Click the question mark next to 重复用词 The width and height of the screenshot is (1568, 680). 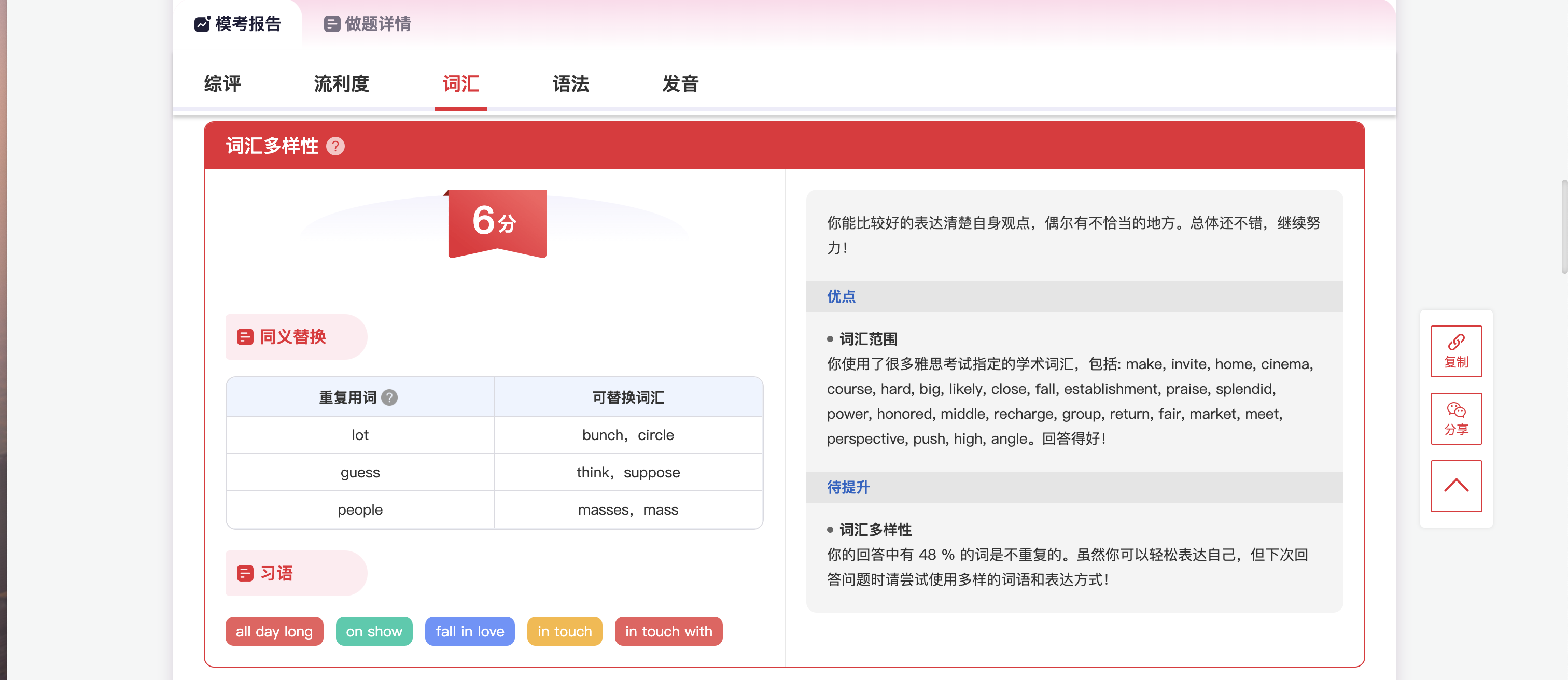click(389, 397)
